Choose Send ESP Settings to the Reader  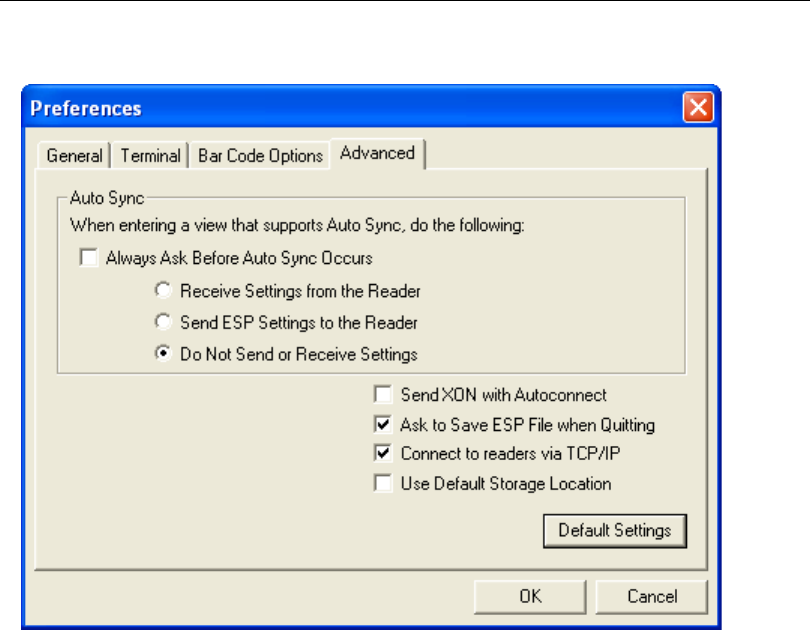click(x=162, y=323)
